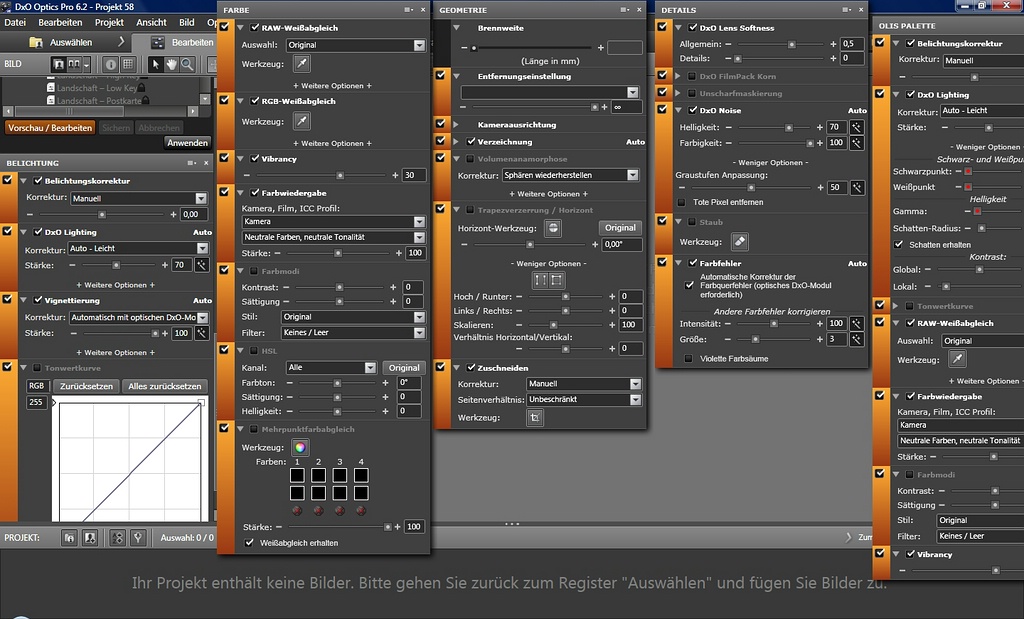Viewport: 1024px width, 619px height.
Task: Click Intensität magic wand in Farbfehler
Action: 856,323
